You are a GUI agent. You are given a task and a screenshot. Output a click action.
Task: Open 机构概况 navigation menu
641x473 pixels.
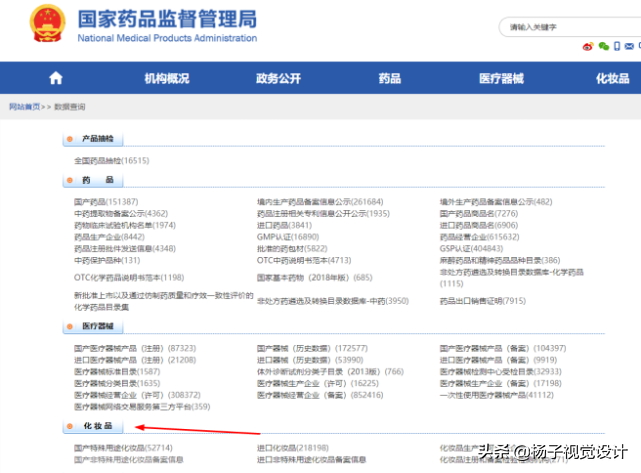point(167,78)
